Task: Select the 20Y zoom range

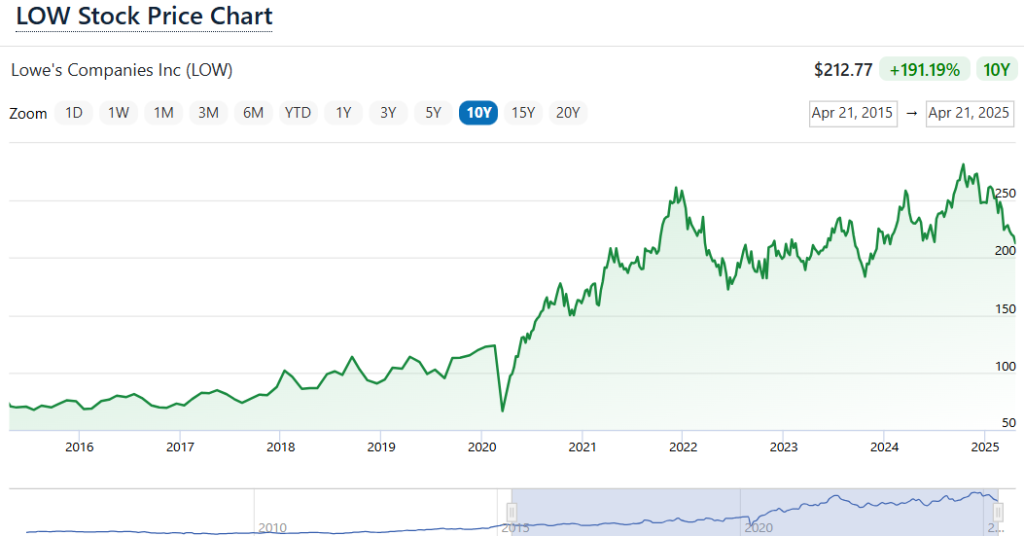Action: tap(568, 113)
